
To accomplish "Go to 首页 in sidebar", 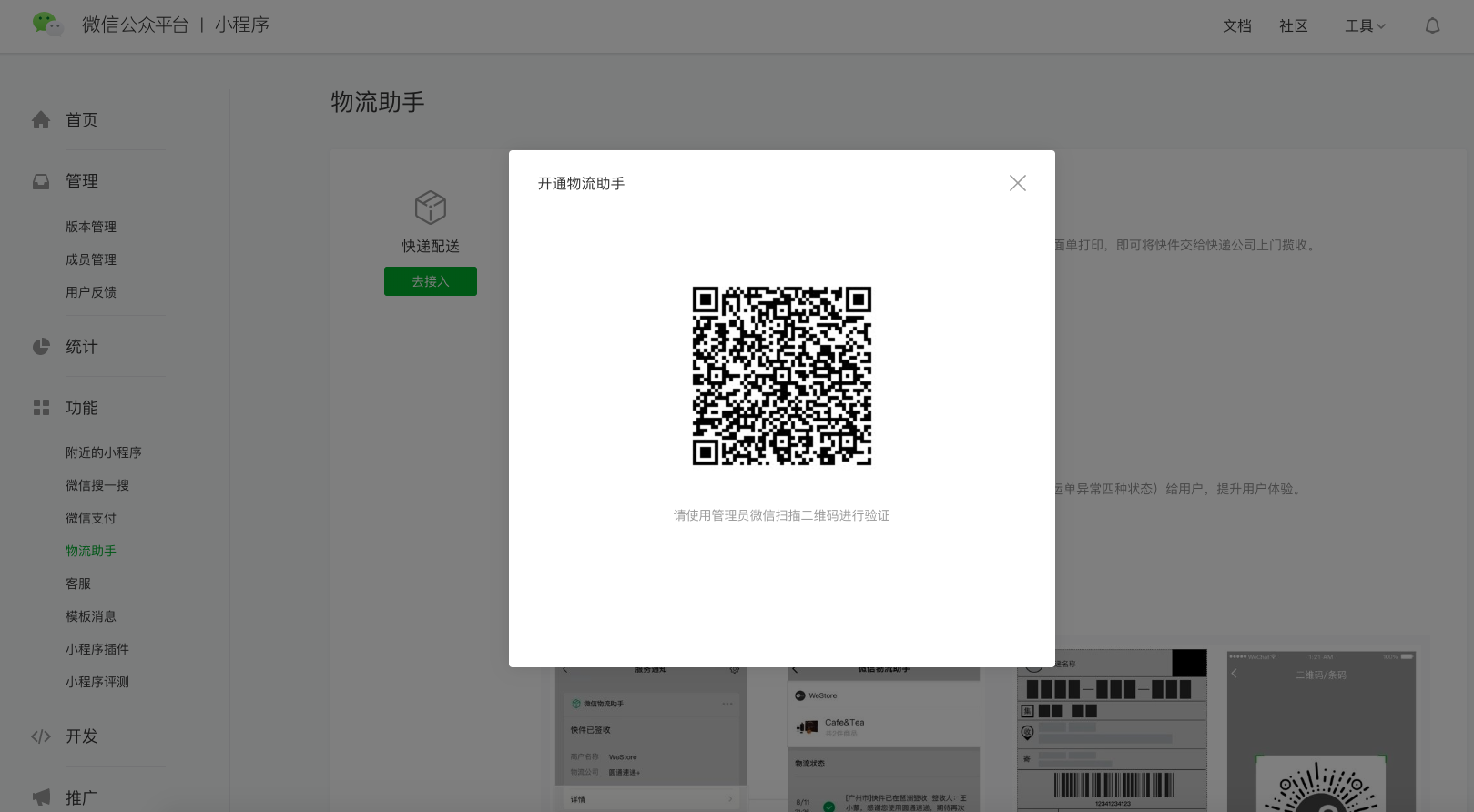I will point(82,120).
